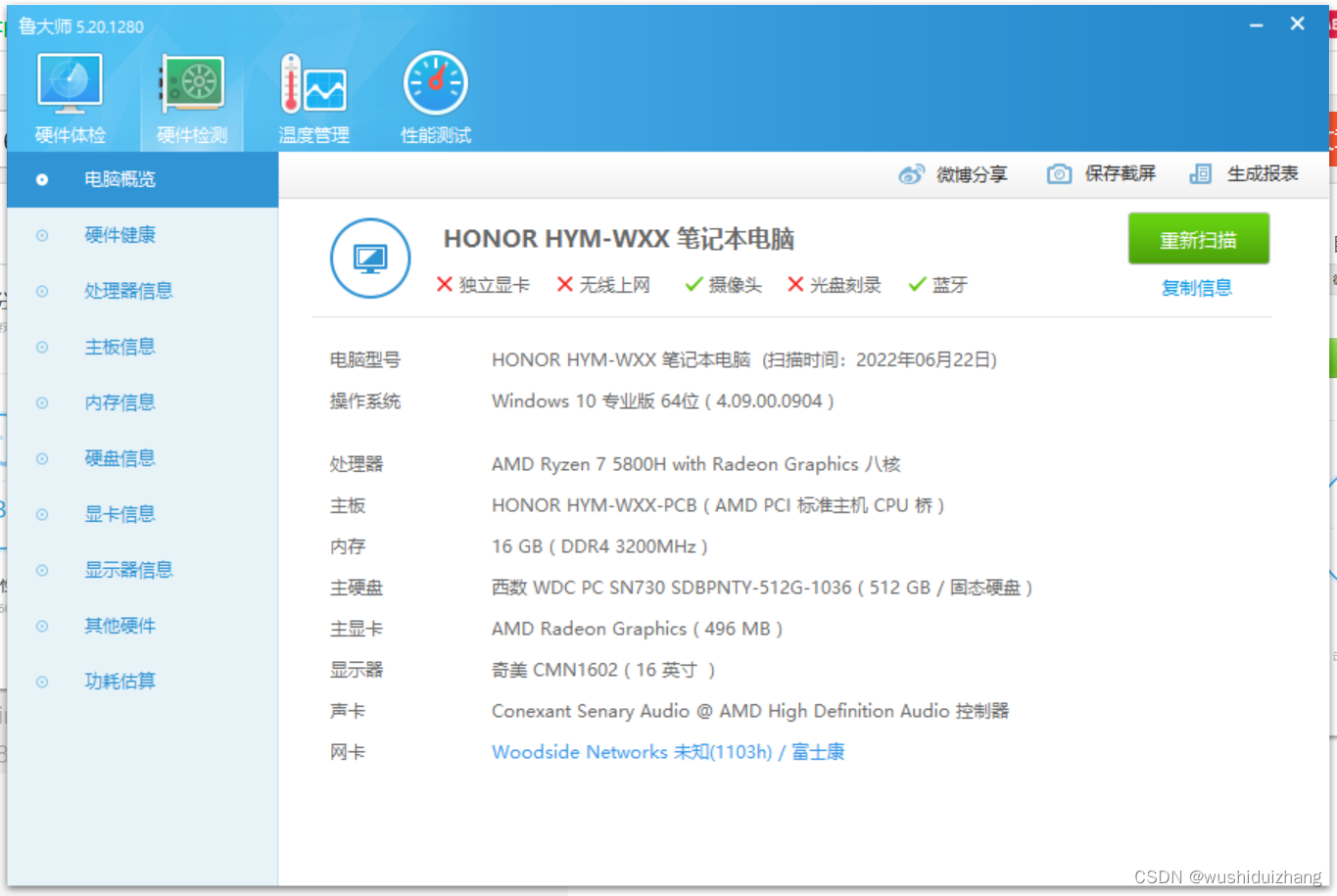Click the 复制信息 link

coord(1196,288)
